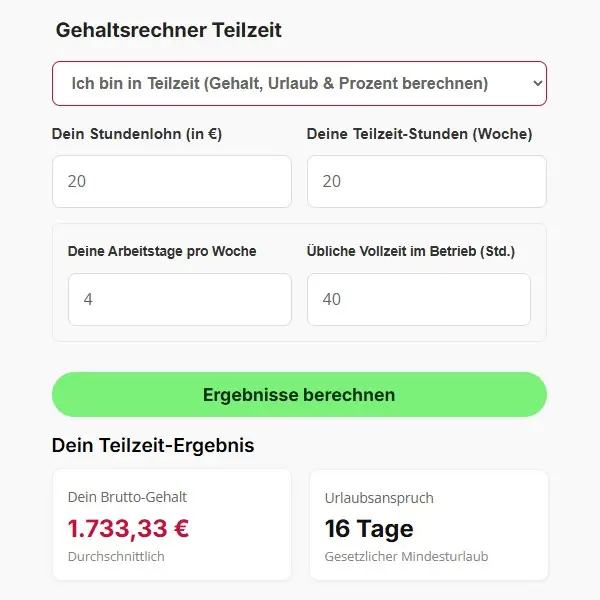Click the Übliche Vollzeit im Betrieb input
The image size is (600, 600).
click(x=418, y=299)
